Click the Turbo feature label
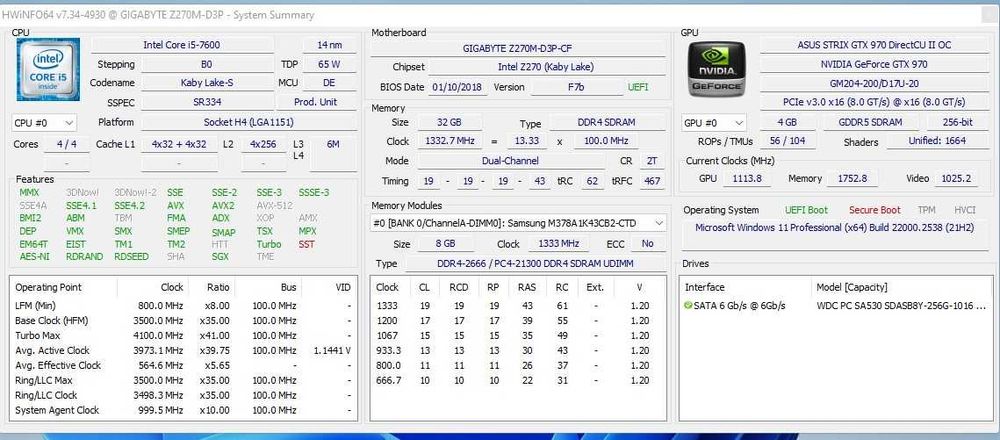1000x440 pixels. (269, 244)
